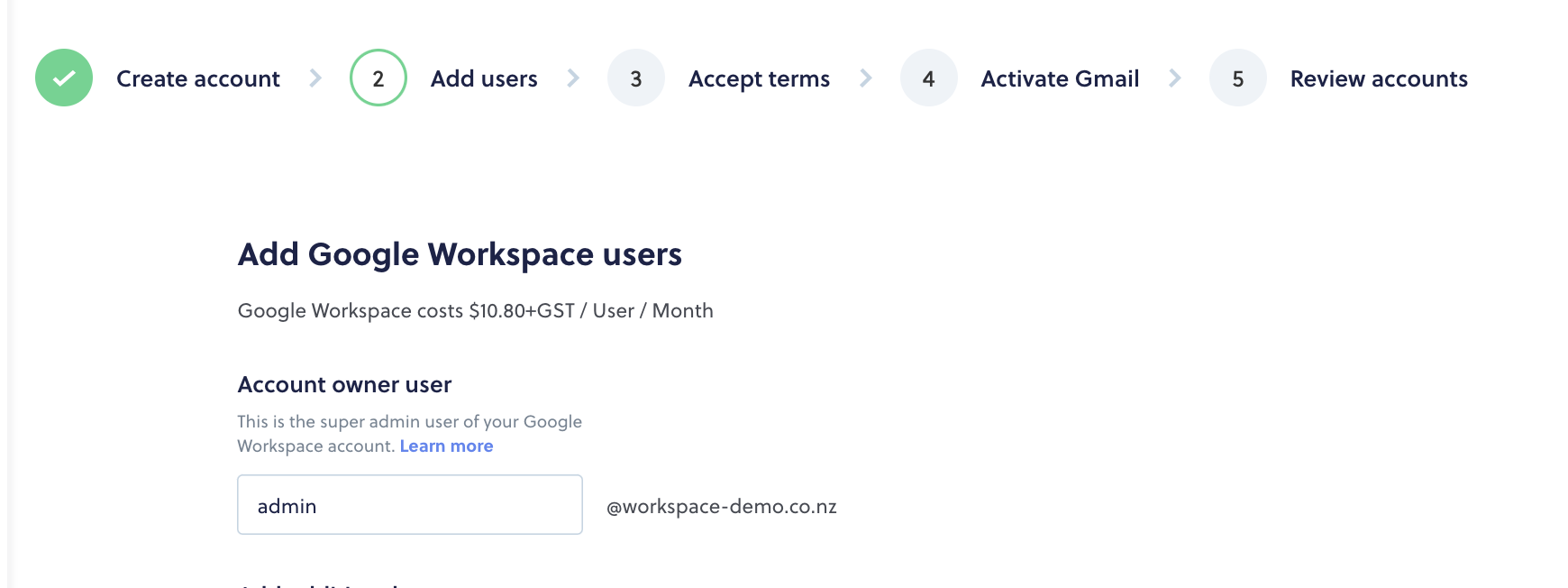
Task: Click the step 2 circle icon
Action: (x=378, y=78)
